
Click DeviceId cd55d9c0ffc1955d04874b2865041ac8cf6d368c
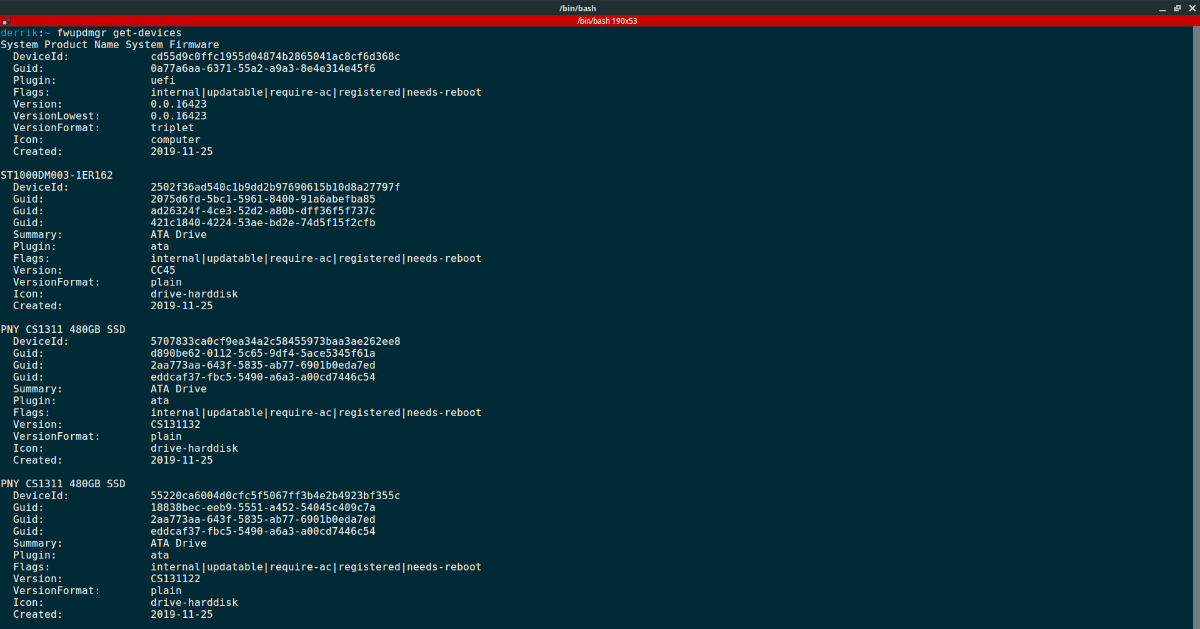[x=275, y=56]
